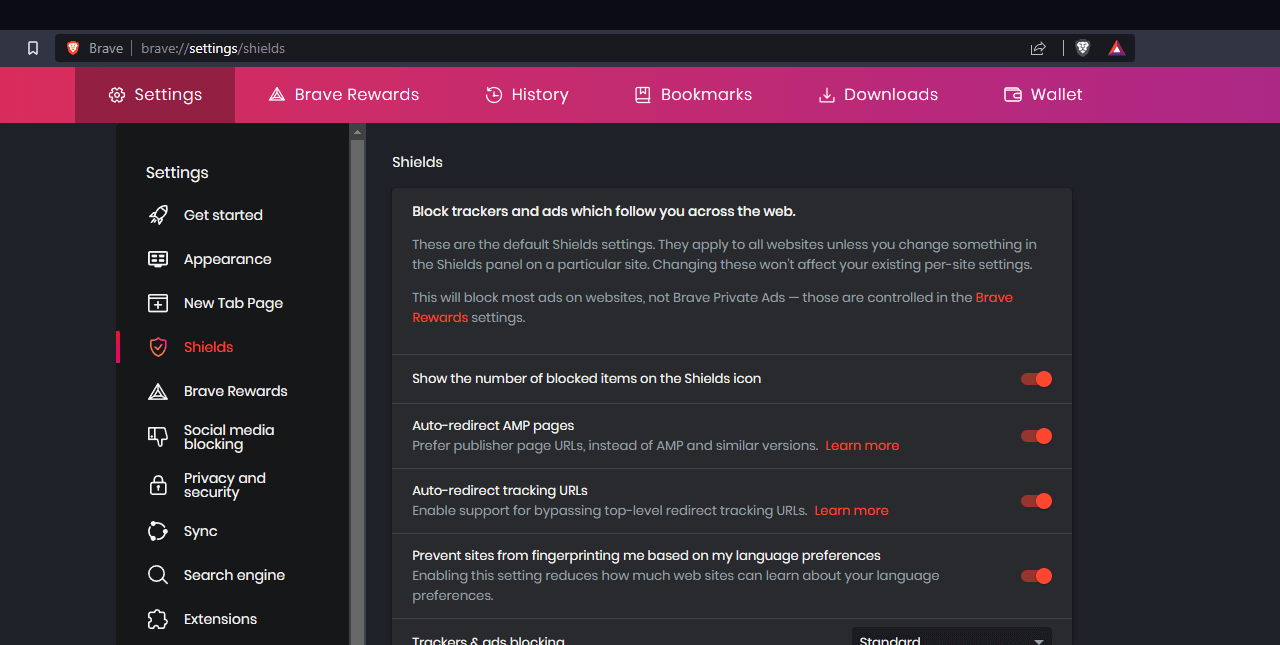Click the padlock Privacy and security icon
The width and height of the screenshot is (1280, 645).
(x=158, y=485)
